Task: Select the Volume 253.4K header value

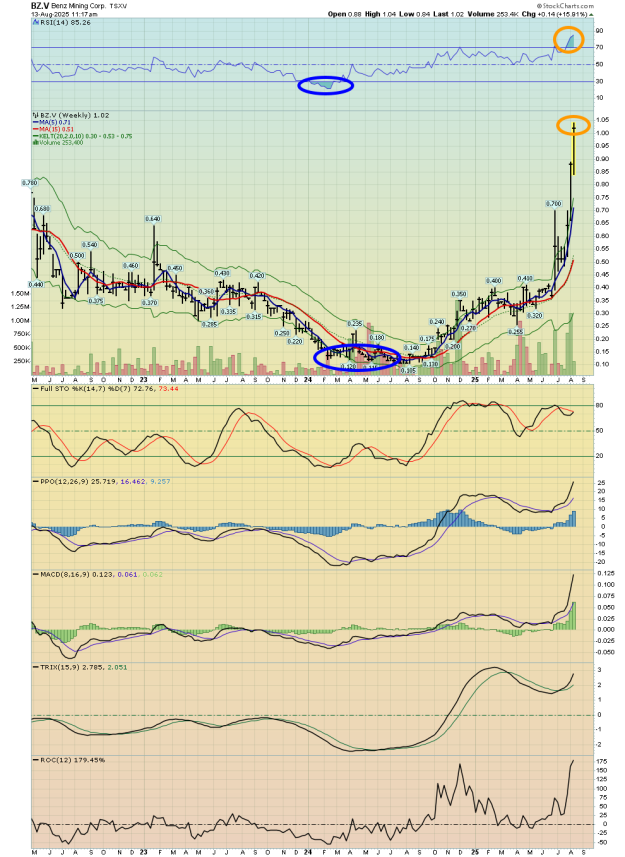Action: (x=492, y=14)
